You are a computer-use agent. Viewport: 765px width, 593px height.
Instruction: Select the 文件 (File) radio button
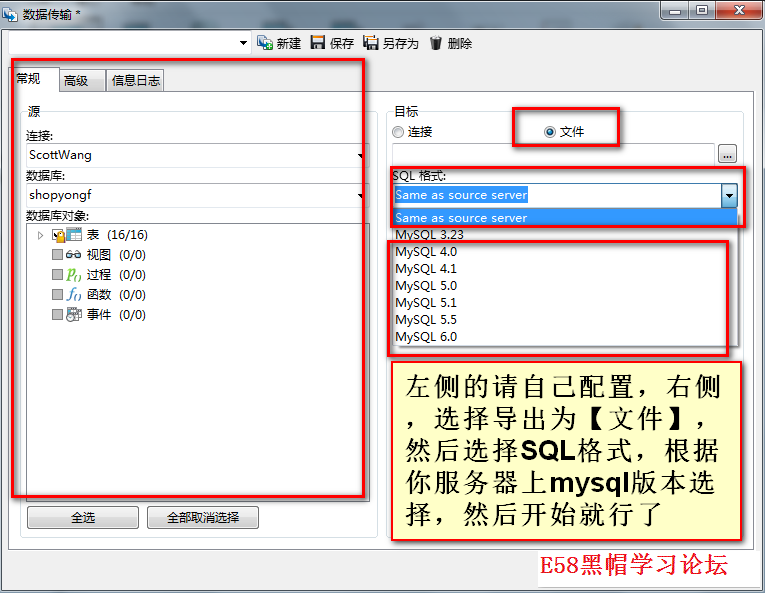coord(549,132)
